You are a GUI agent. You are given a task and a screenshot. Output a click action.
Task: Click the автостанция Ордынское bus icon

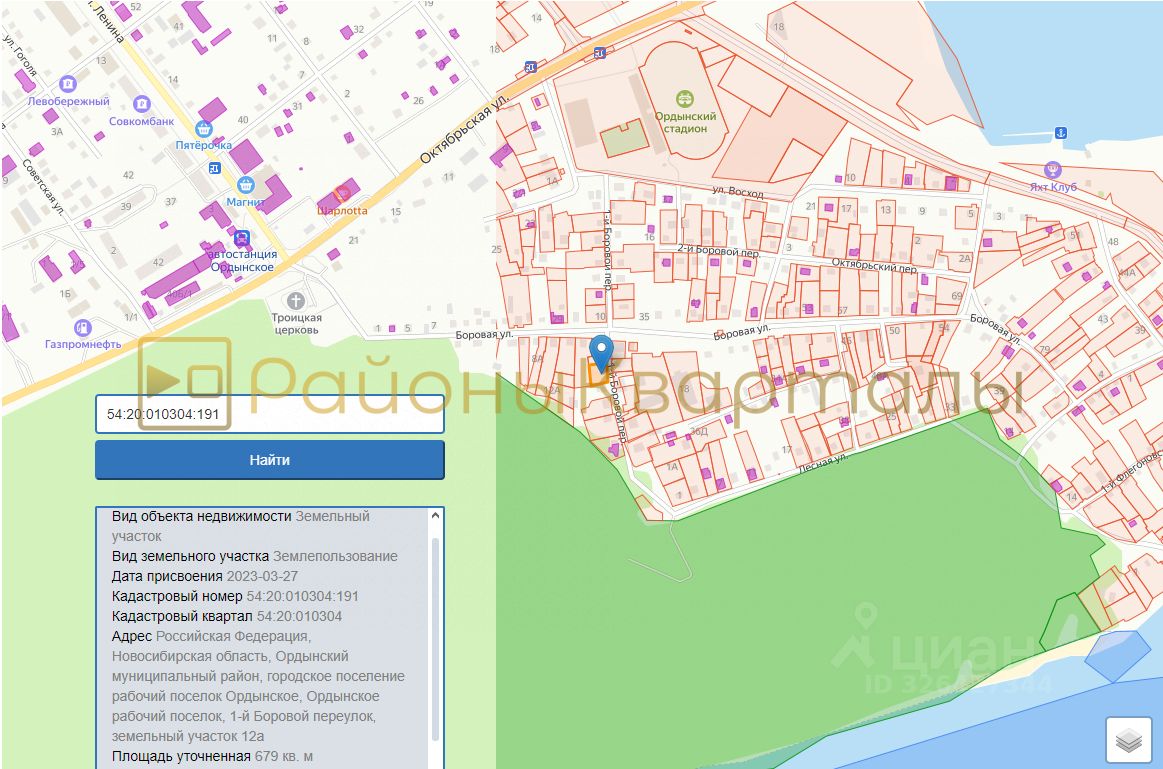click(241, 238)
